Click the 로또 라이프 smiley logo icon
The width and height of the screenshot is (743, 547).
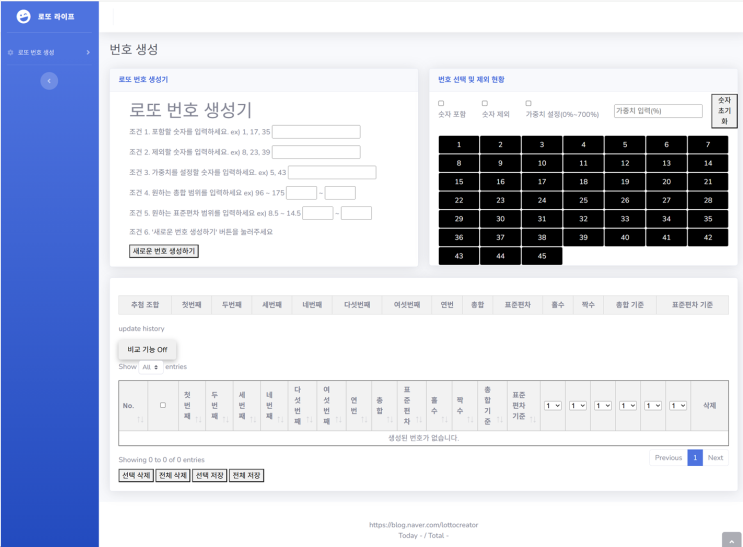[23, 17]
